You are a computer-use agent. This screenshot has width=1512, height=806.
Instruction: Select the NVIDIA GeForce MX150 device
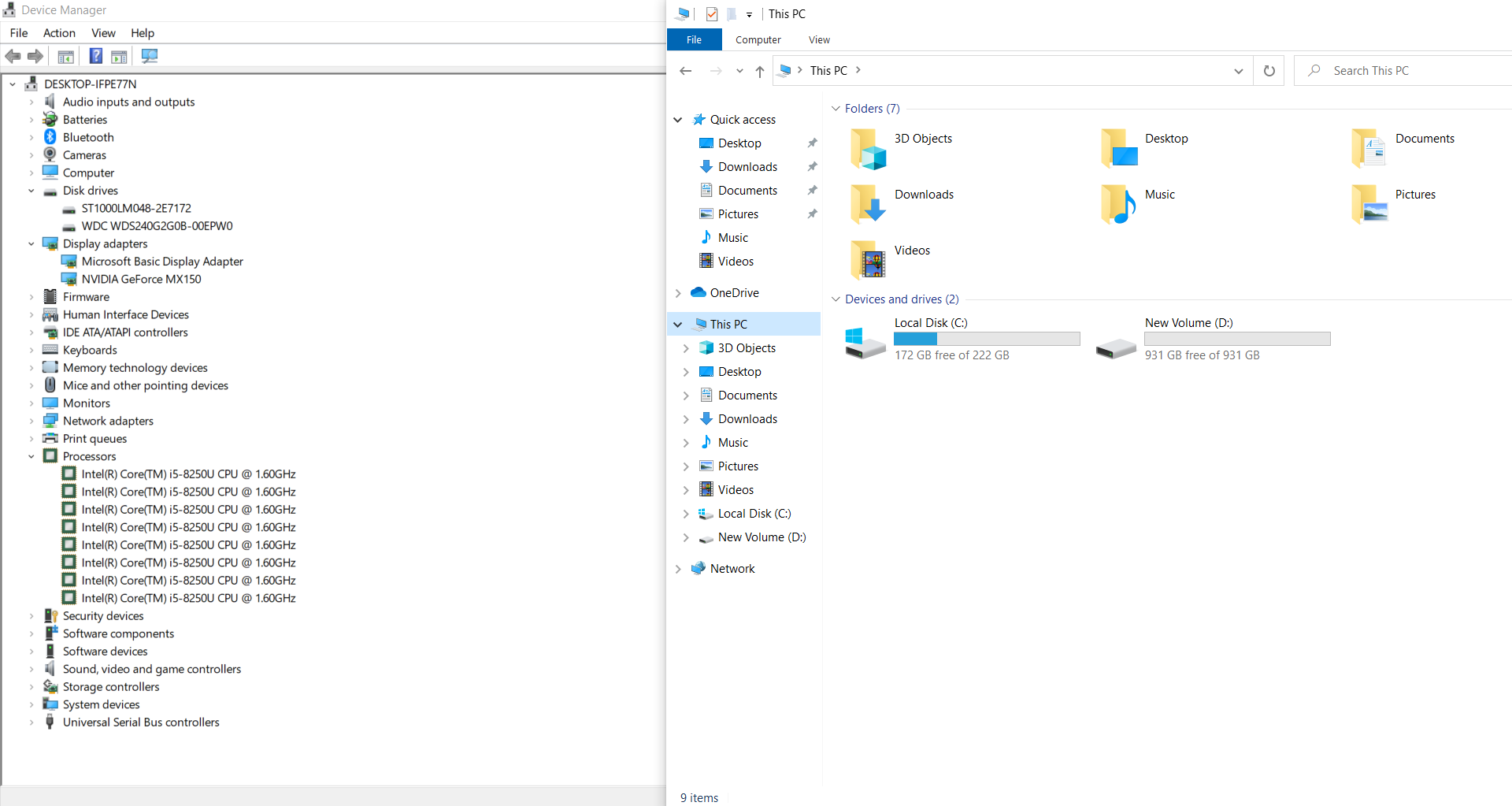(x=141, y=279)
